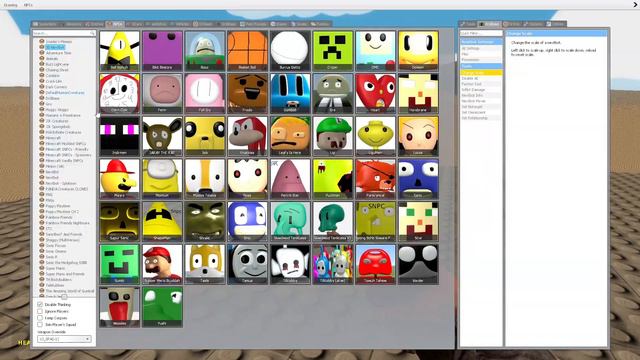The image size is (640, 360).
Task: Pick the blonde anime girl with red eyes NPC
Action: tap(418, 136)
